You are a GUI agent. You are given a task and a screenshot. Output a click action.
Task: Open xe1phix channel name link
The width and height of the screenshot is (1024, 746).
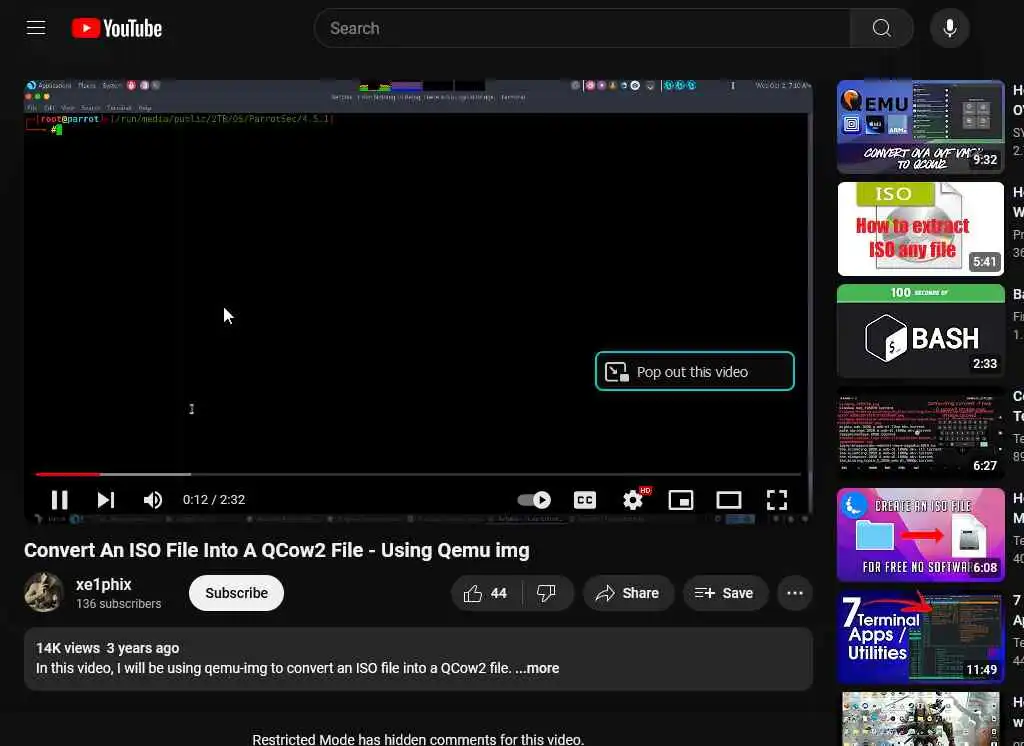click(x=104, y=584)
